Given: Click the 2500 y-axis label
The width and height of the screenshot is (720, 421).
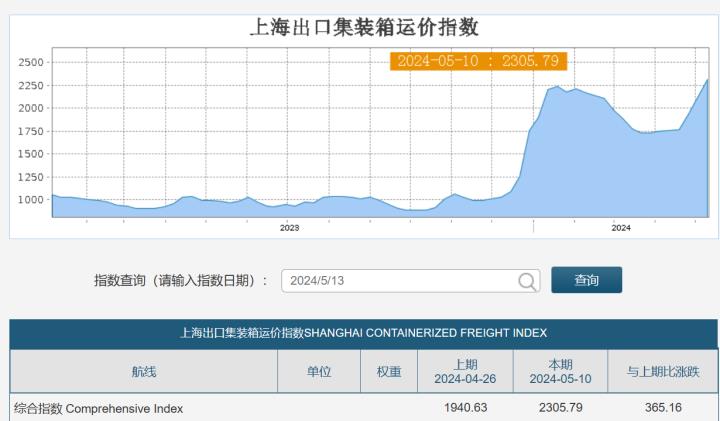Looking at the screenshot, I should pos(31,62).
